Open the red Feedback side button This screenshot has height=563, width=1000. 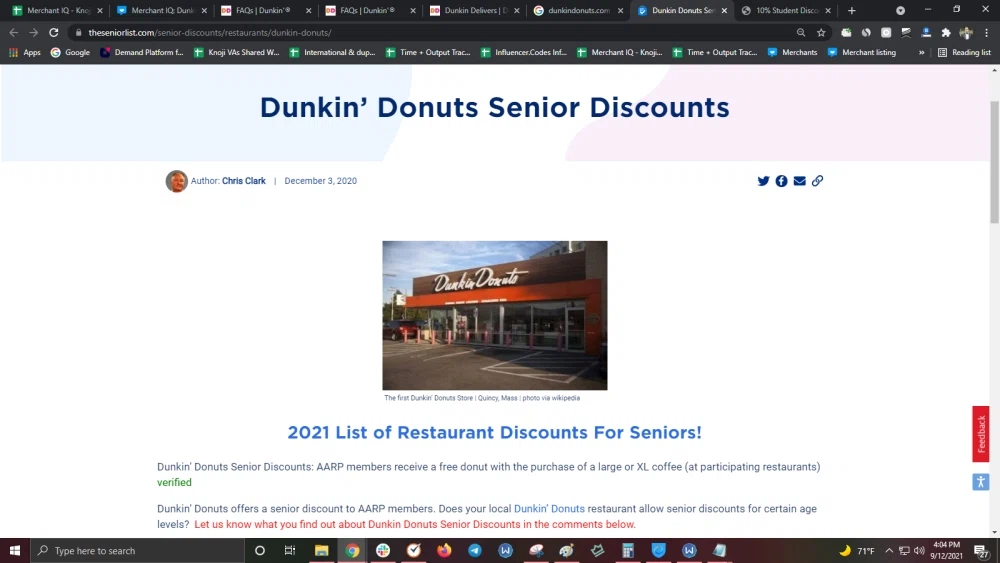[981, 433]
